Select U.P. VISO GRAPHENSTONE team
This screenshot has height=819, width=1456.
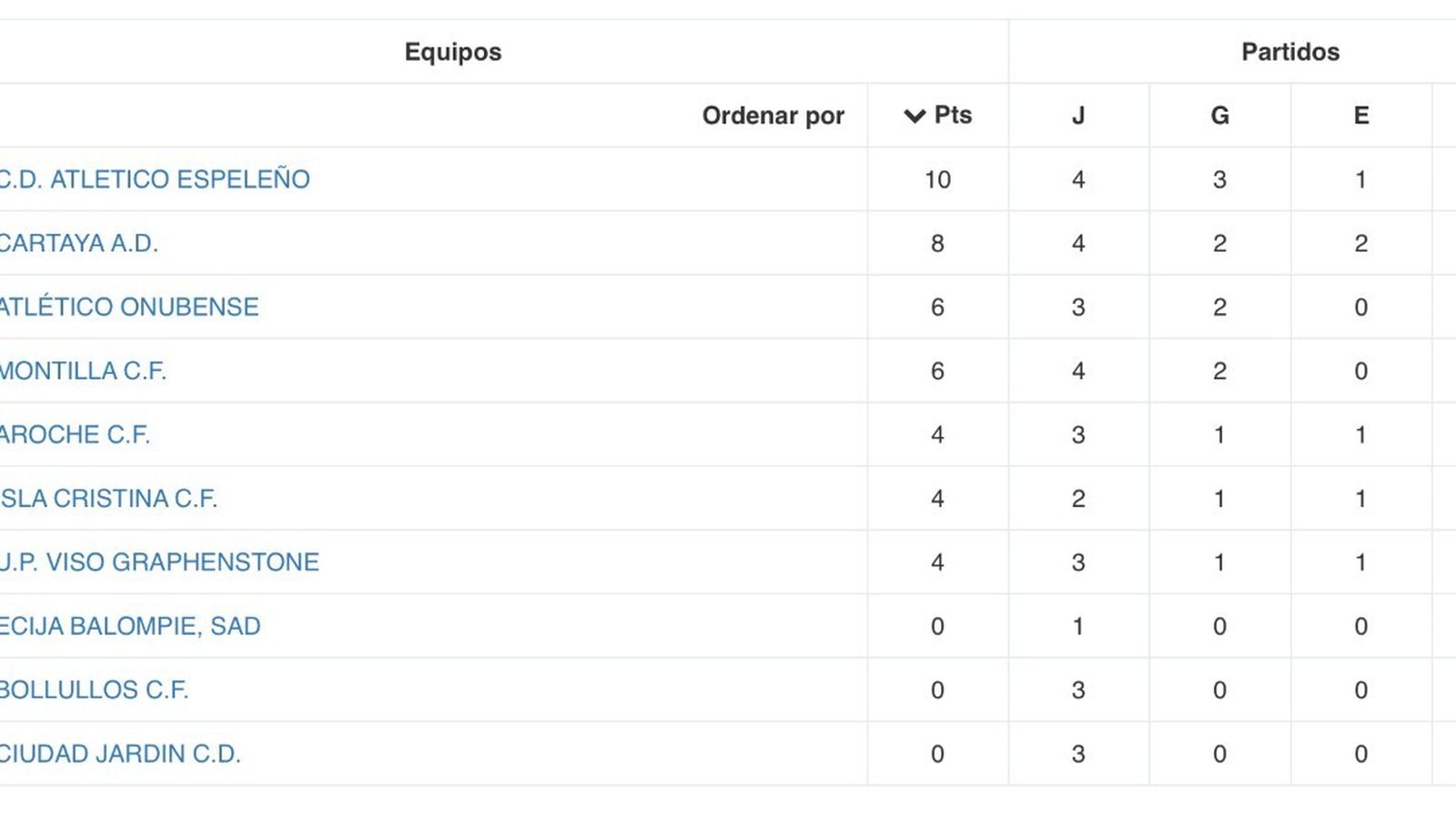[159, 561]
